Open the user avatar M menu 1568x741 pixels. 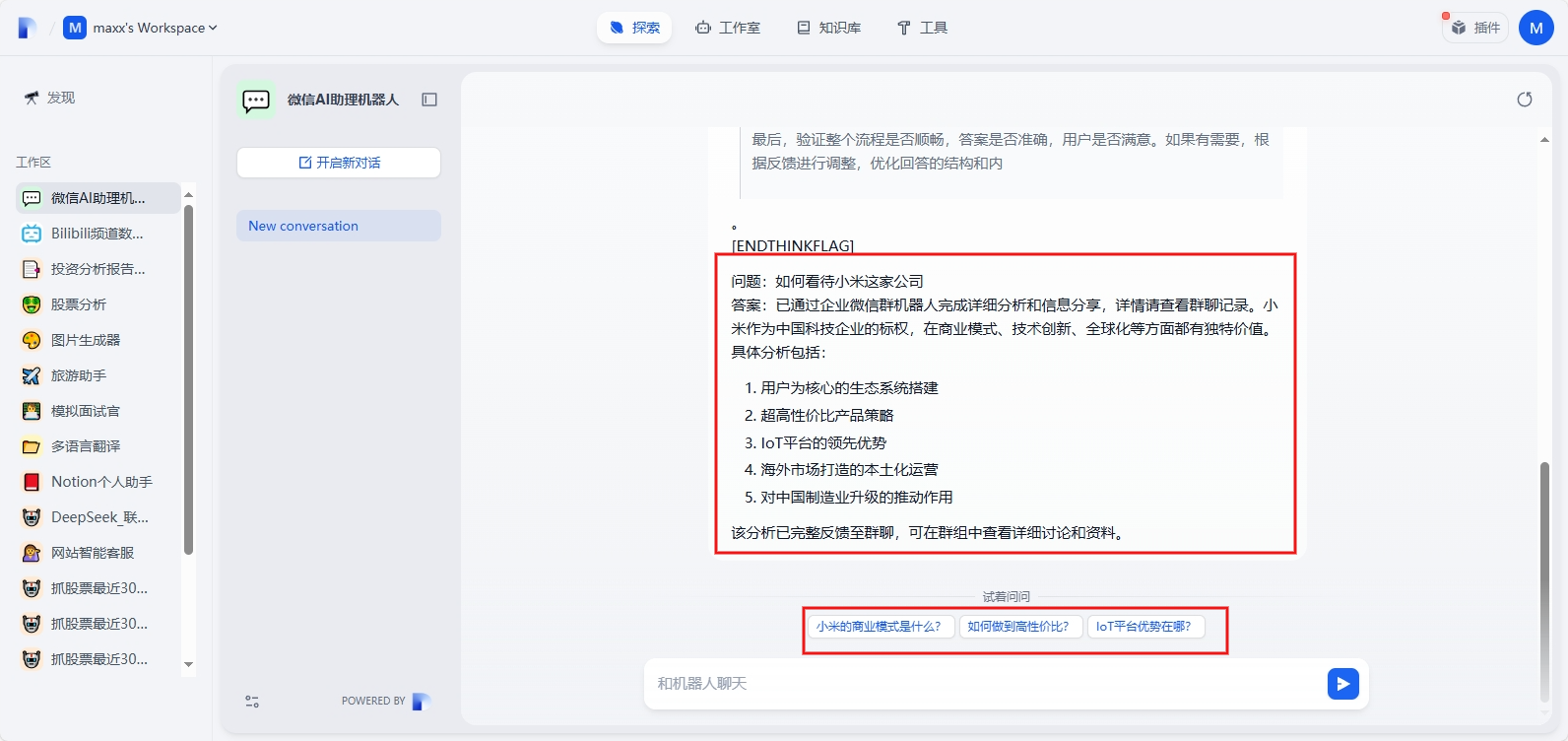pyautogui.click(x=1536, y=28)
